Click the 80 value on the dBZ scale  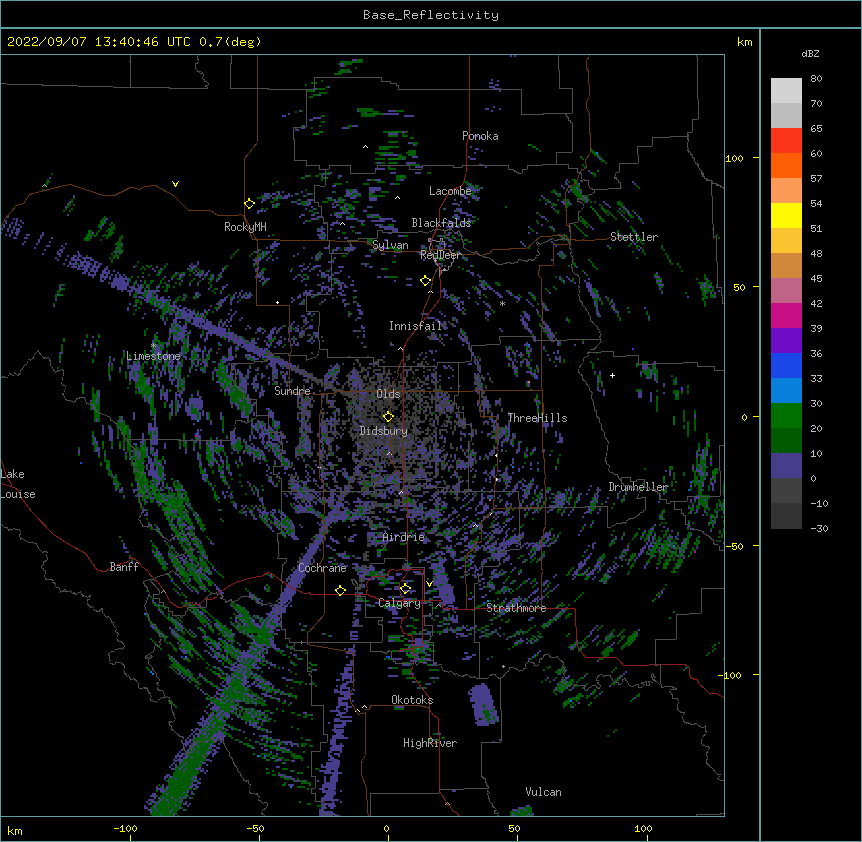click(x=816, y=79)
